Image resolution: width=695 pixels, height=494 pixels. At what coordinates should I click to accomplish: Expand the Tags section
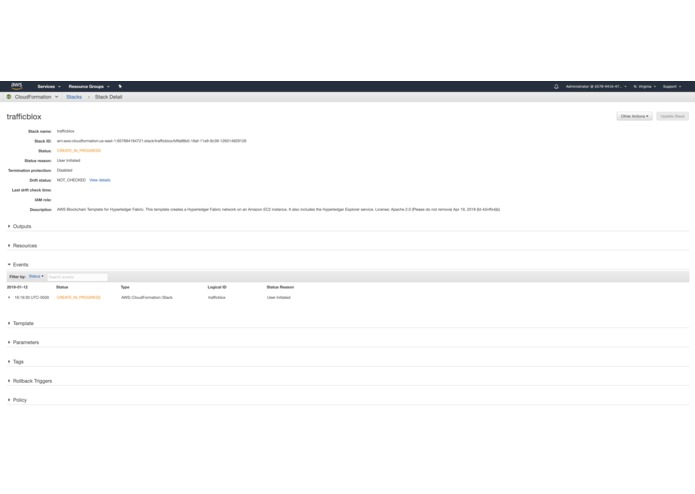click(16, 362)
